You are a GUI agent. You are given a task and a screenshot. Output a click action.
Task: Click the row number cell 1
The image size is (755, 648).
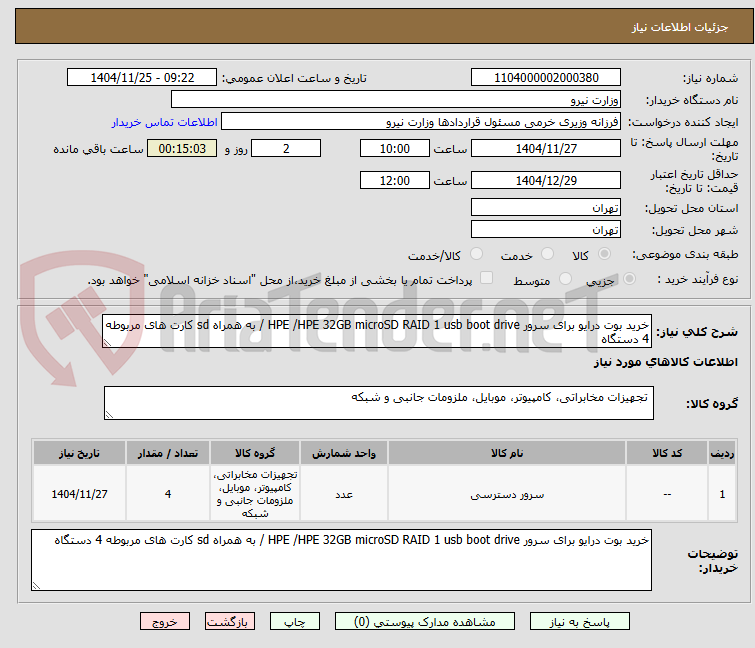722,494
